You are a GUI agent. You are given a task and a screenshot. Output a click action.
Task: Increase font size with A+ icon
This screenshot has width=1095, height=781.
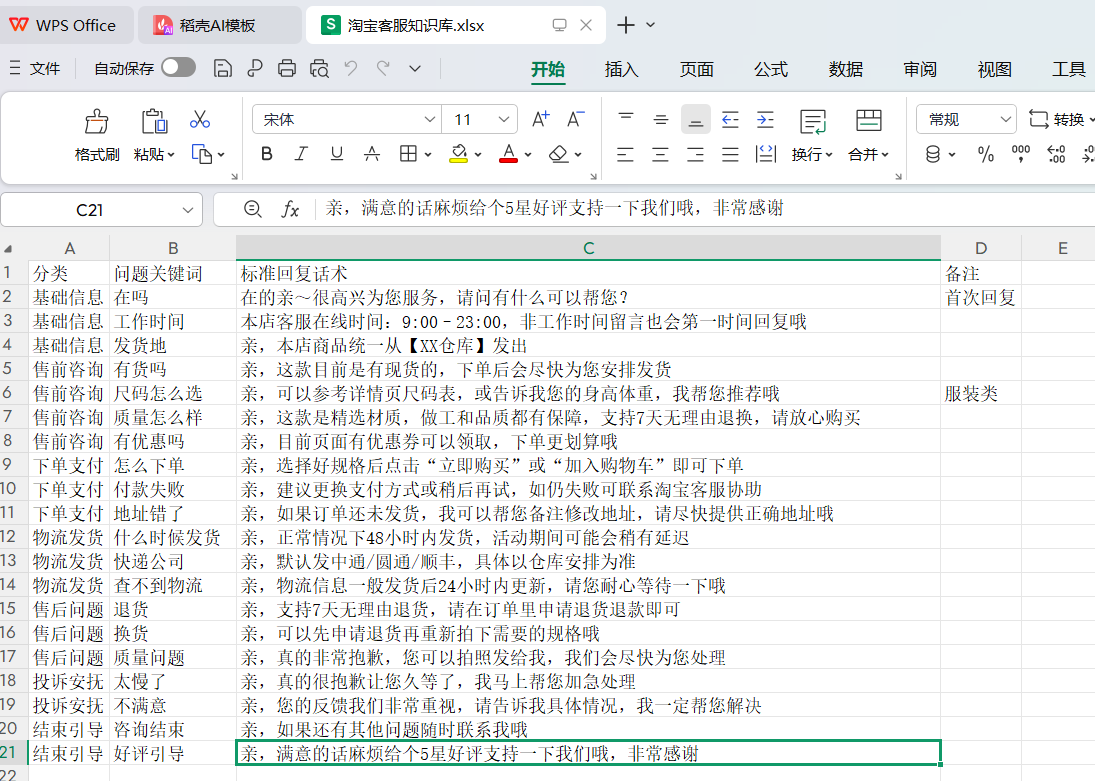(x=541, y=119)
